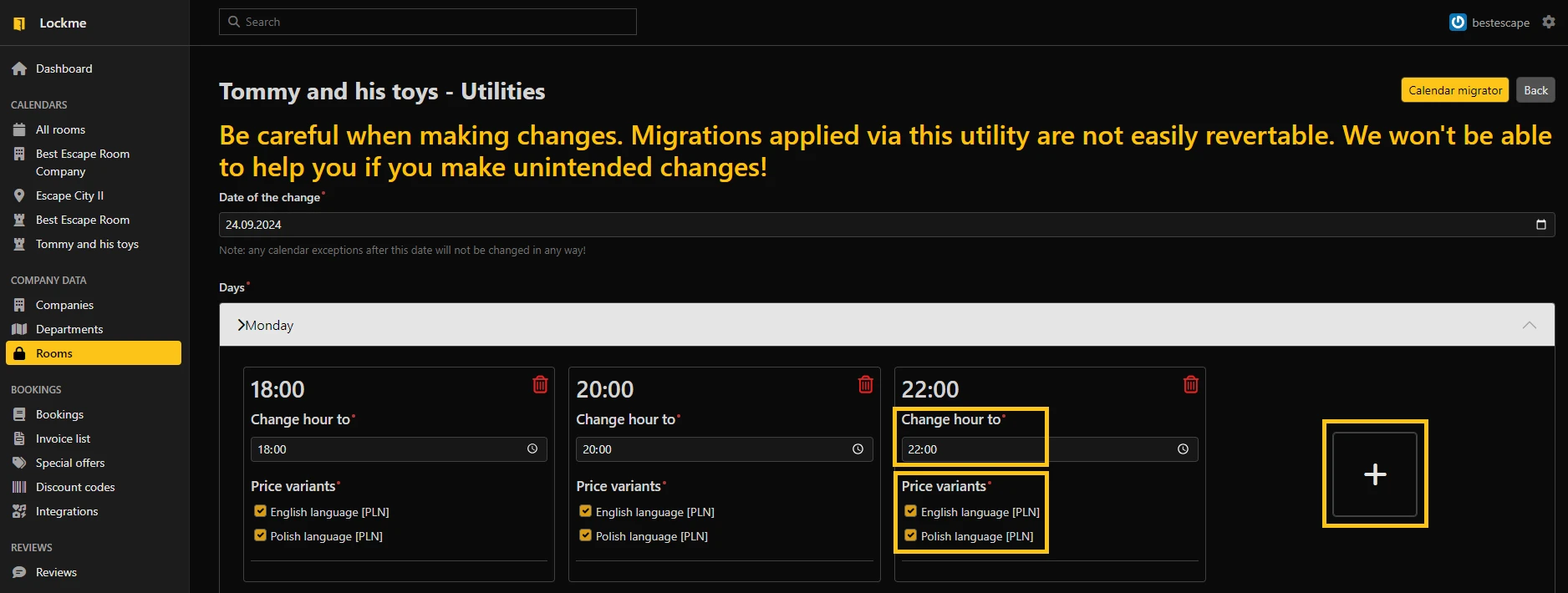This screenshot has width=1568, height=593.
Task: Go to Bookings in the sidebar
Action: tap(59, 414)
